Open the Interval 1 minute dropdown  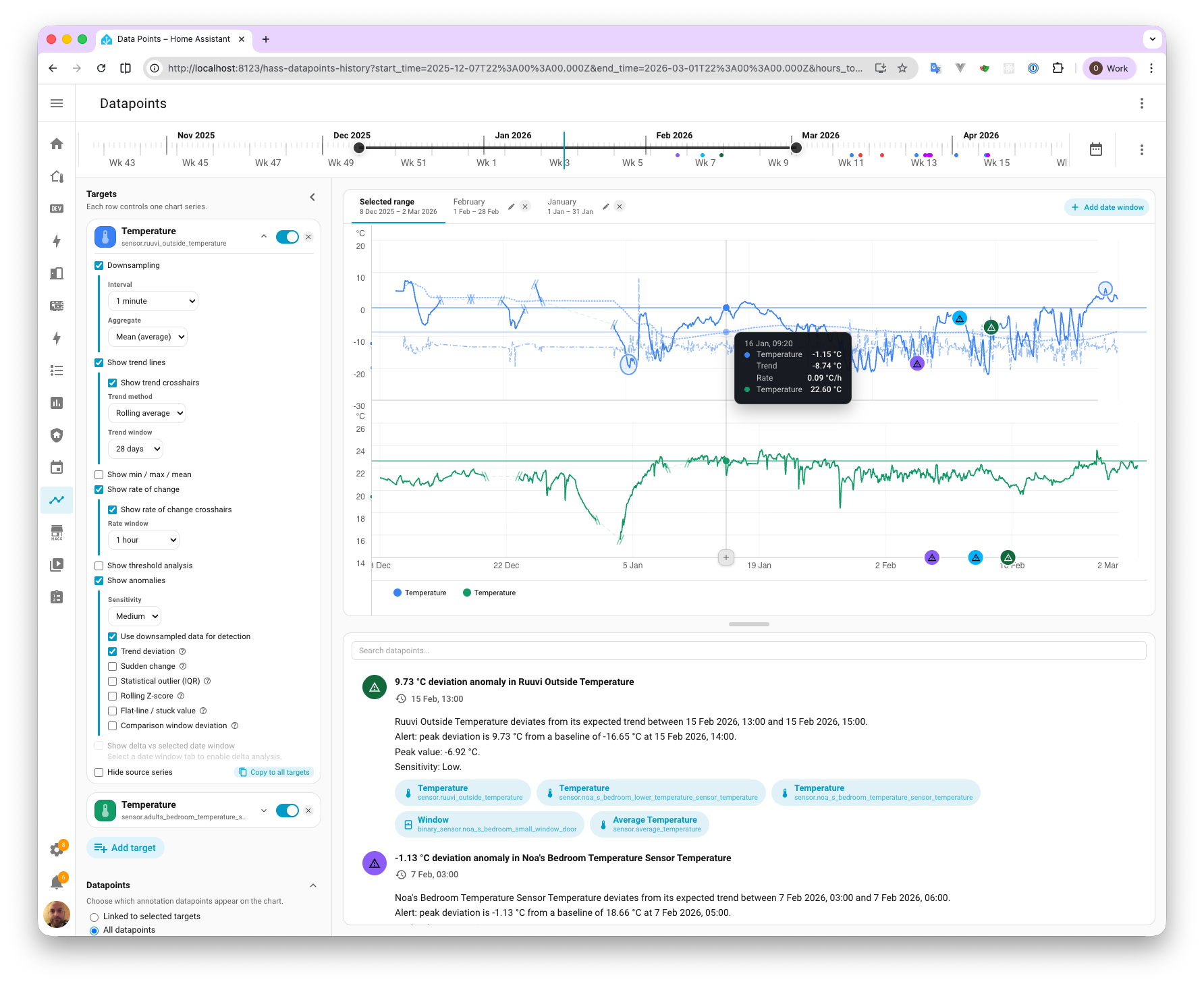[x=153, y=301]
